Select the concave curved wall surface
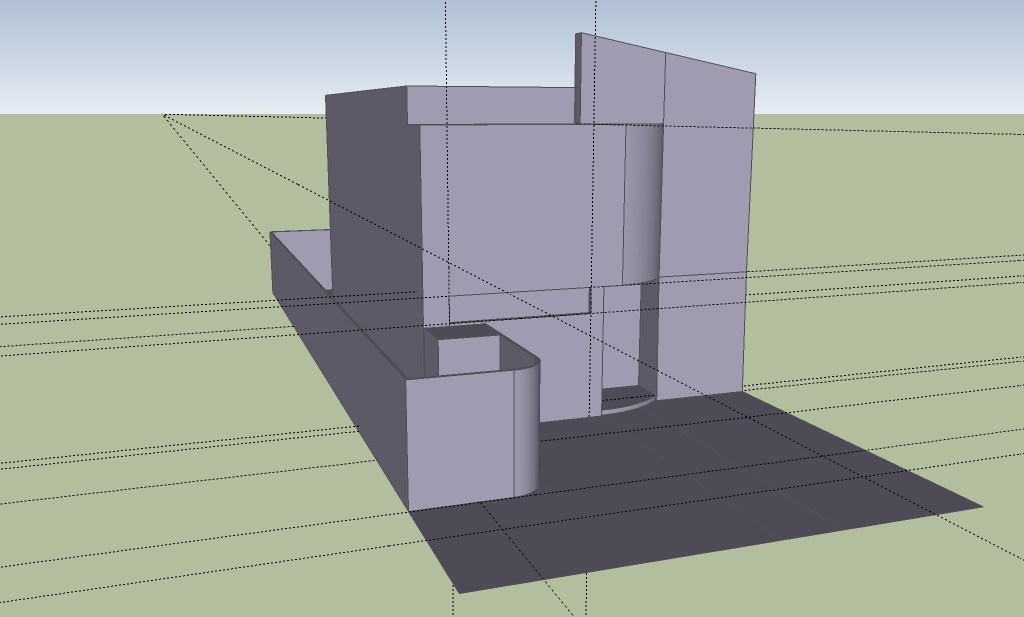The image size is (1024, 617). pyautogui.click(x=643, y=200)
